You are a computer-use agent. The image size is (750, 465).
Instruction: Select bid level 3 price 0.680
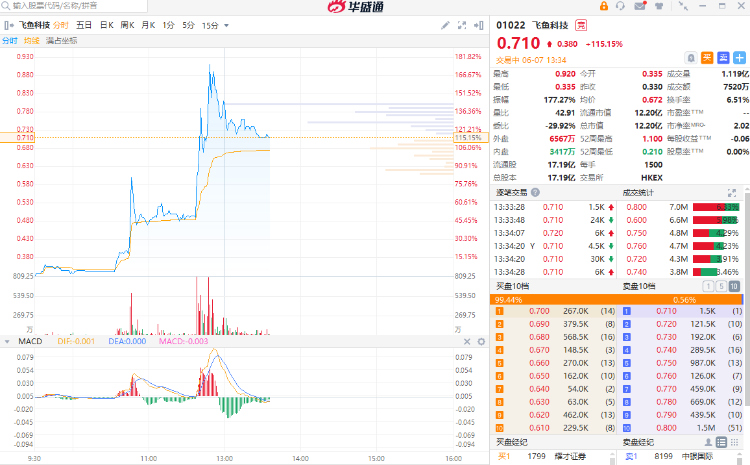pyautogui.click(x=540, y=337)
